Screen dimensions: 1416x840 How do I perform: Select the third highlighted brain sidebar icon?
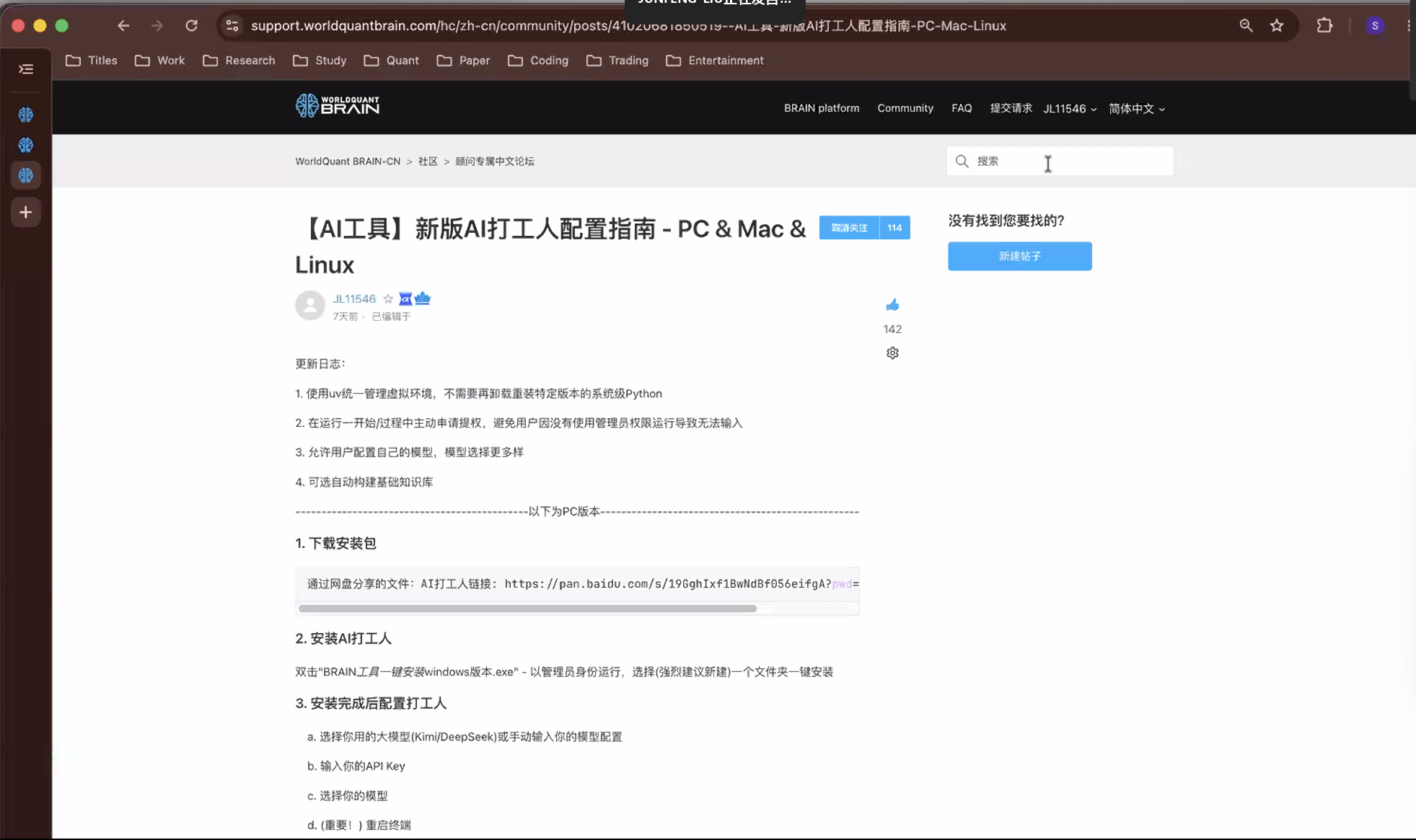[x=26, y=175]
